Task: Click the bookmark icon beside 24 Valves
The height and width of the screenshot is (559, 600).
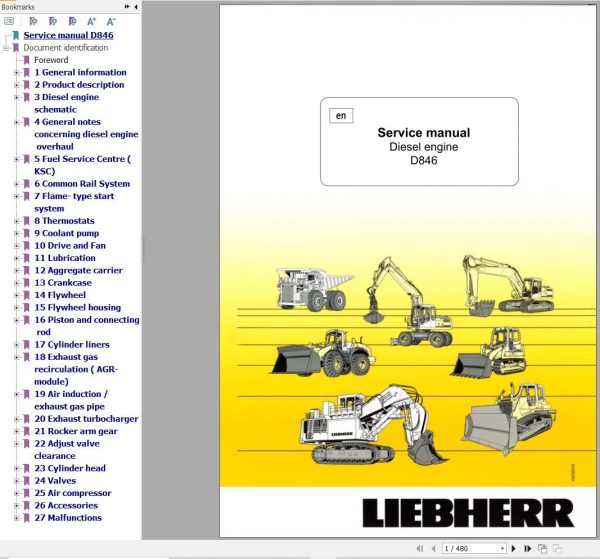Action: 26,481
